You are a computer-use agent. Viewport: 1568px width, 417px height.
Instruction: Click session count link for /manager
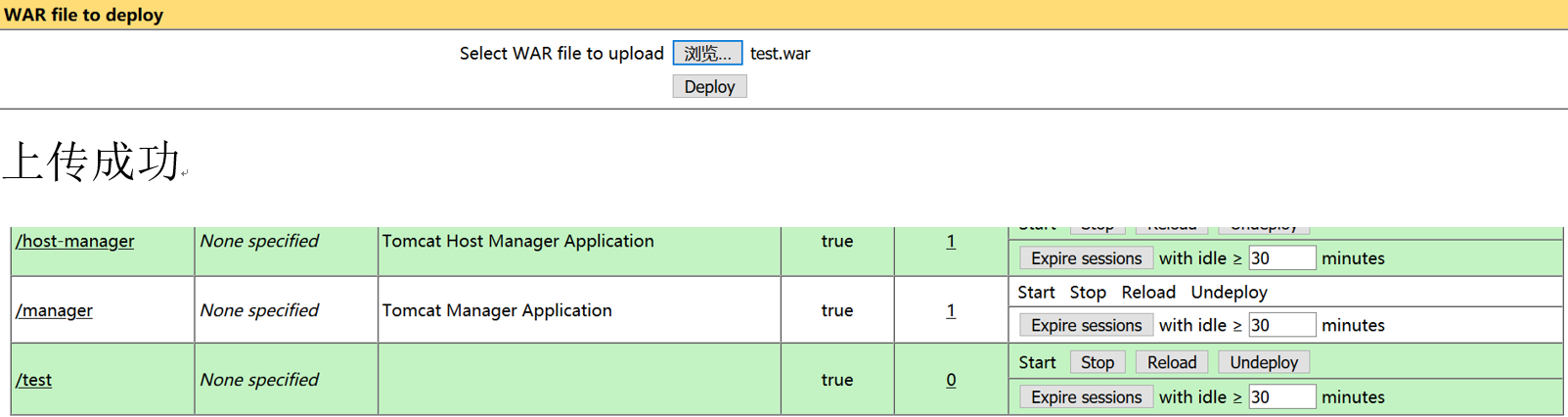(951, 310)
